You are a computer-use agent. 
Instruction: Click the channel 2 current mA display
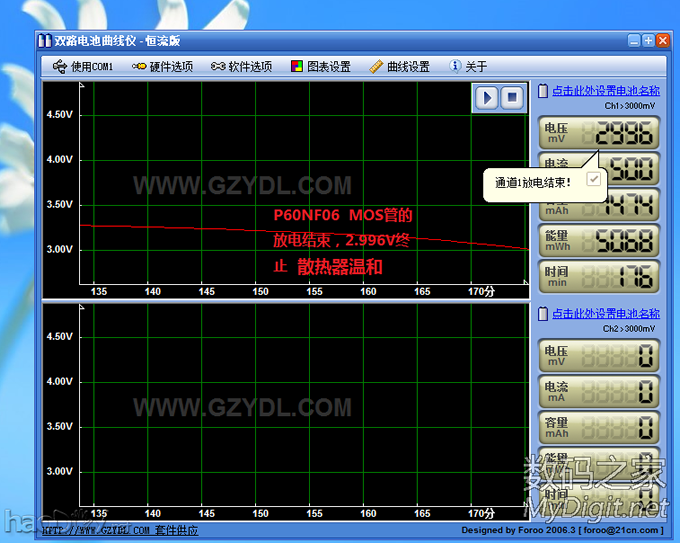pos(599,392)
